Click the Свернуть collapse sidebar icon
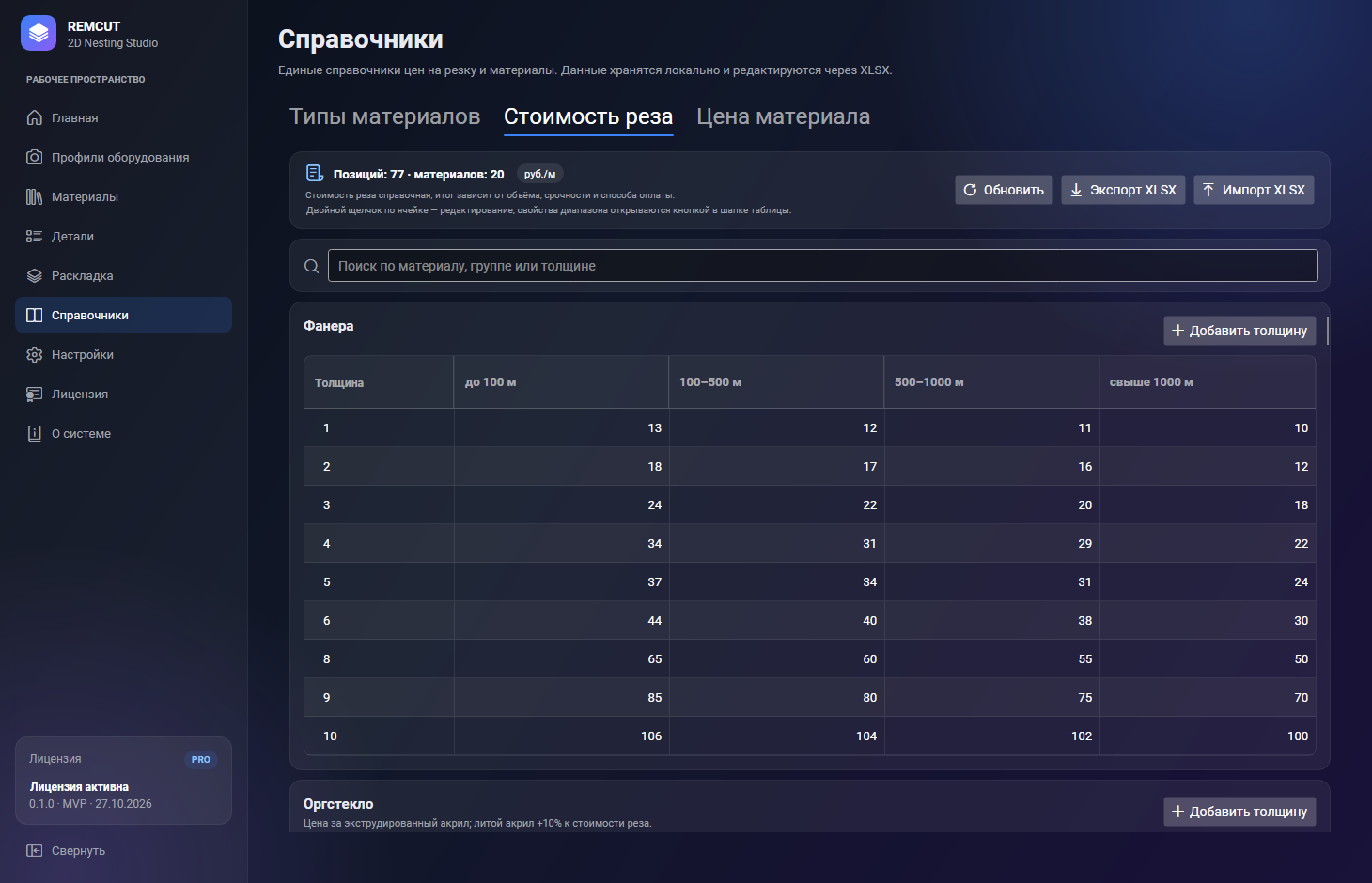1372x883 pixels. coord(35,850)
